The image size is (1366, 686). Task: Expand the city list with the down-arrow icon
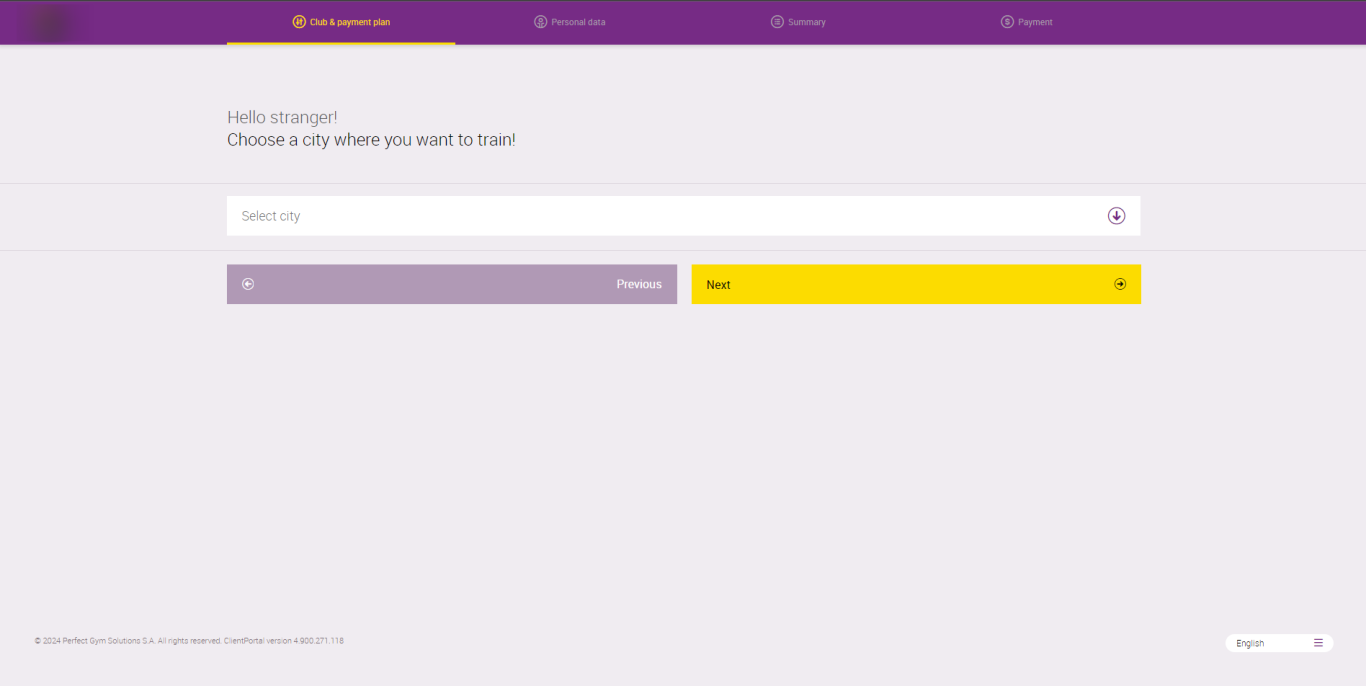pos(1116,216)
